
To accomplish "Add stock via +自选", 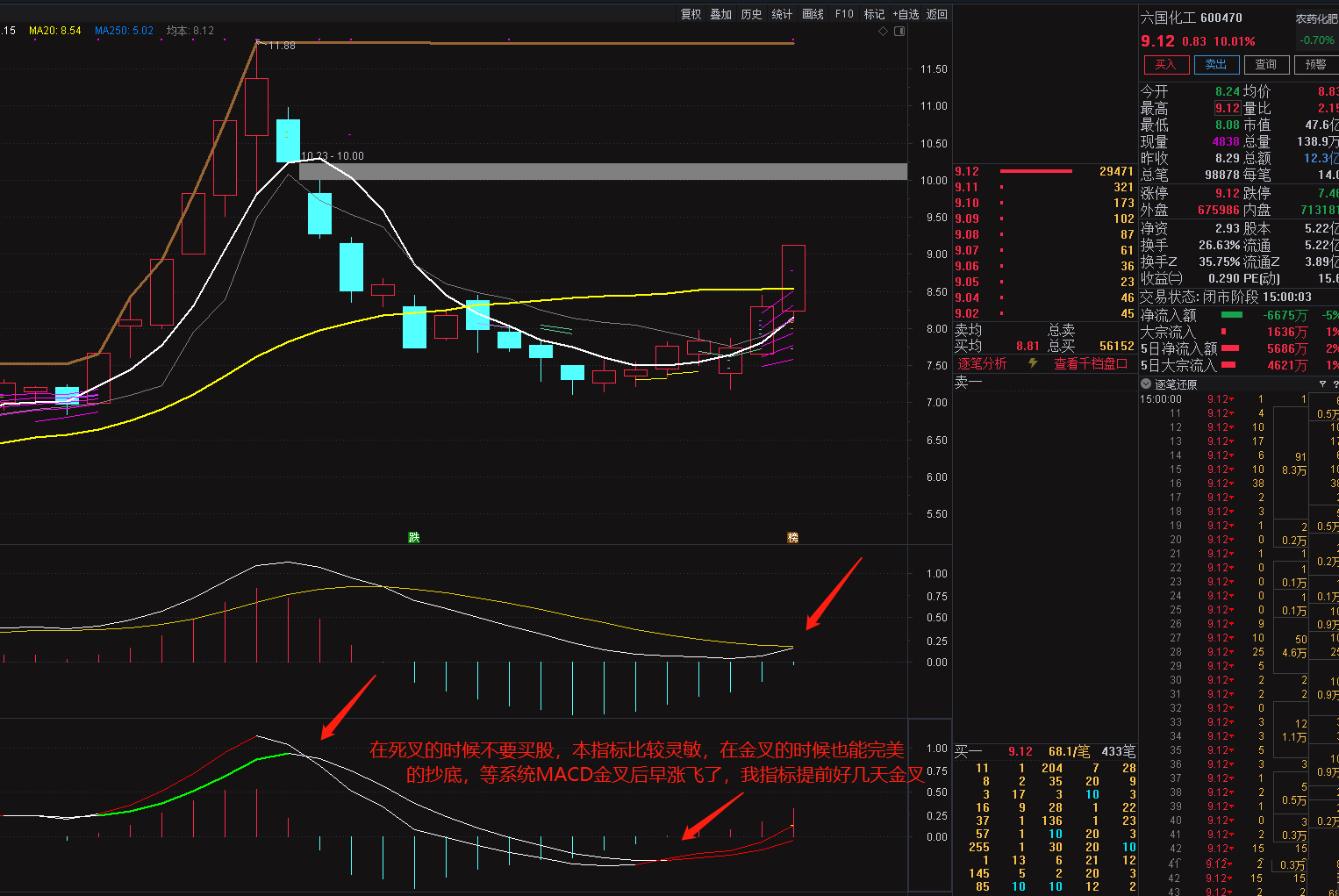I will pos(906,14).
